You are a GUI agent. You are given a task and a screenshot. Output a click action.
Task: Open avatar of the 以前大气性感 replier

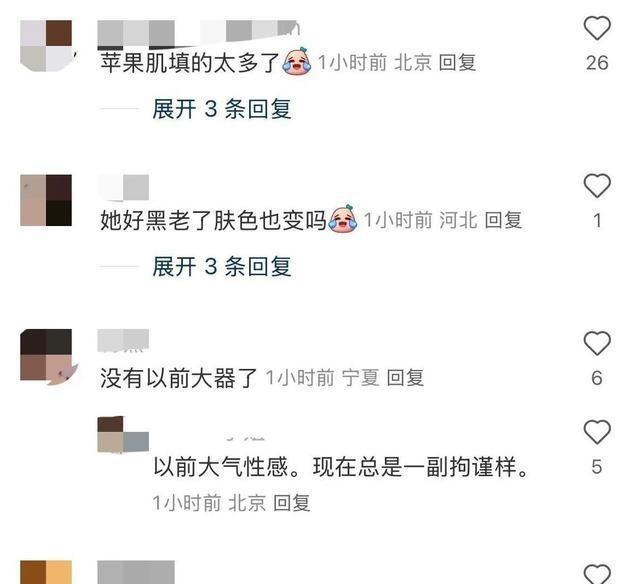point(123,434)
